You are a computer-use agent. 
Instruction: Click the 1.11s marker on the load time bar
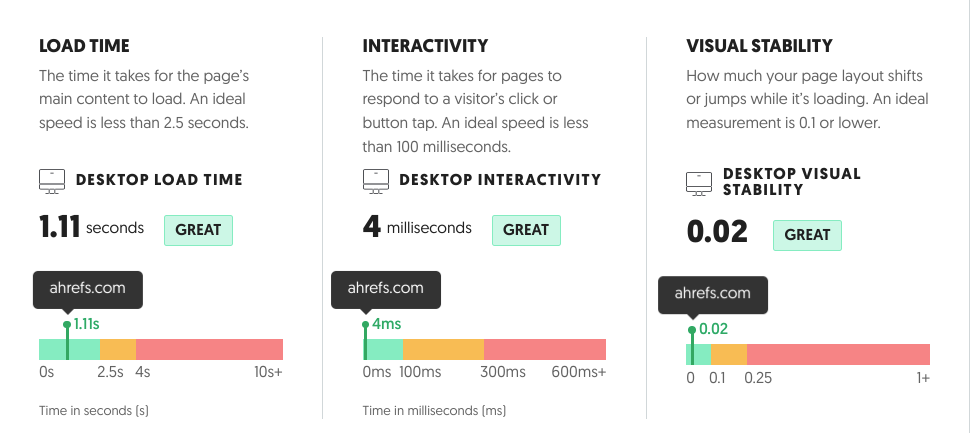82,324
